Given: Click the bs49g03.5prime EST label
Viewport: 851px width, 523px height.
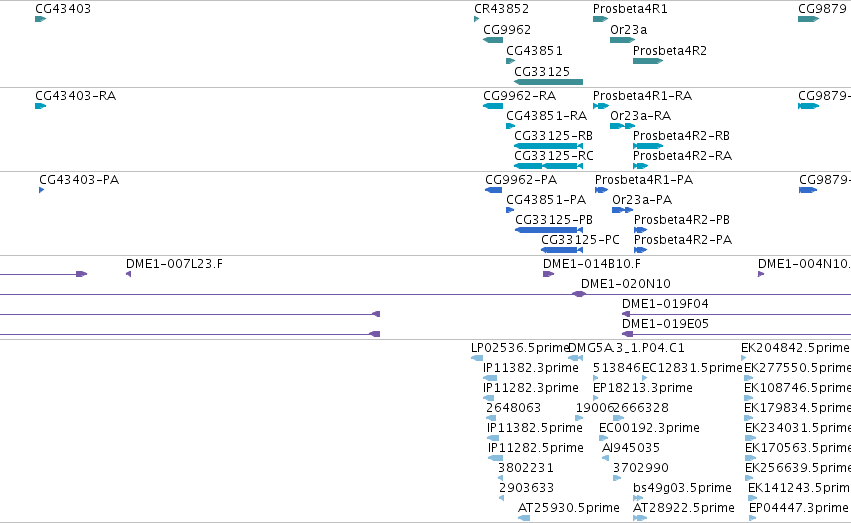Looking at the screenshot, I should [682, 488].
